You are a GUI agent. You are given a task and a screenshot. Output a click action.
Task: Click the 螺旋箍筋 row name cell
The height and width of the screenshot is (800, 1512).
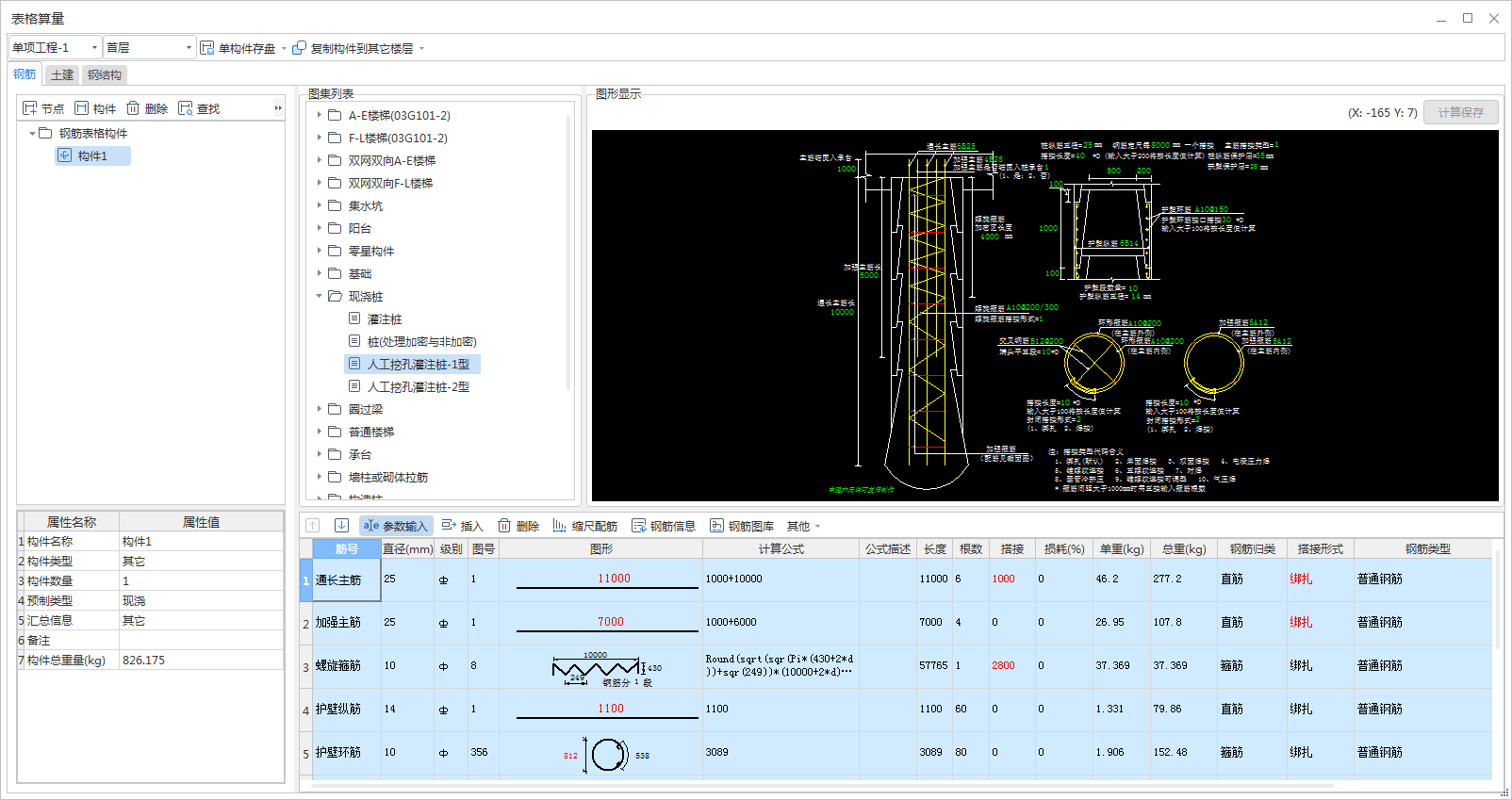(346, 666)
